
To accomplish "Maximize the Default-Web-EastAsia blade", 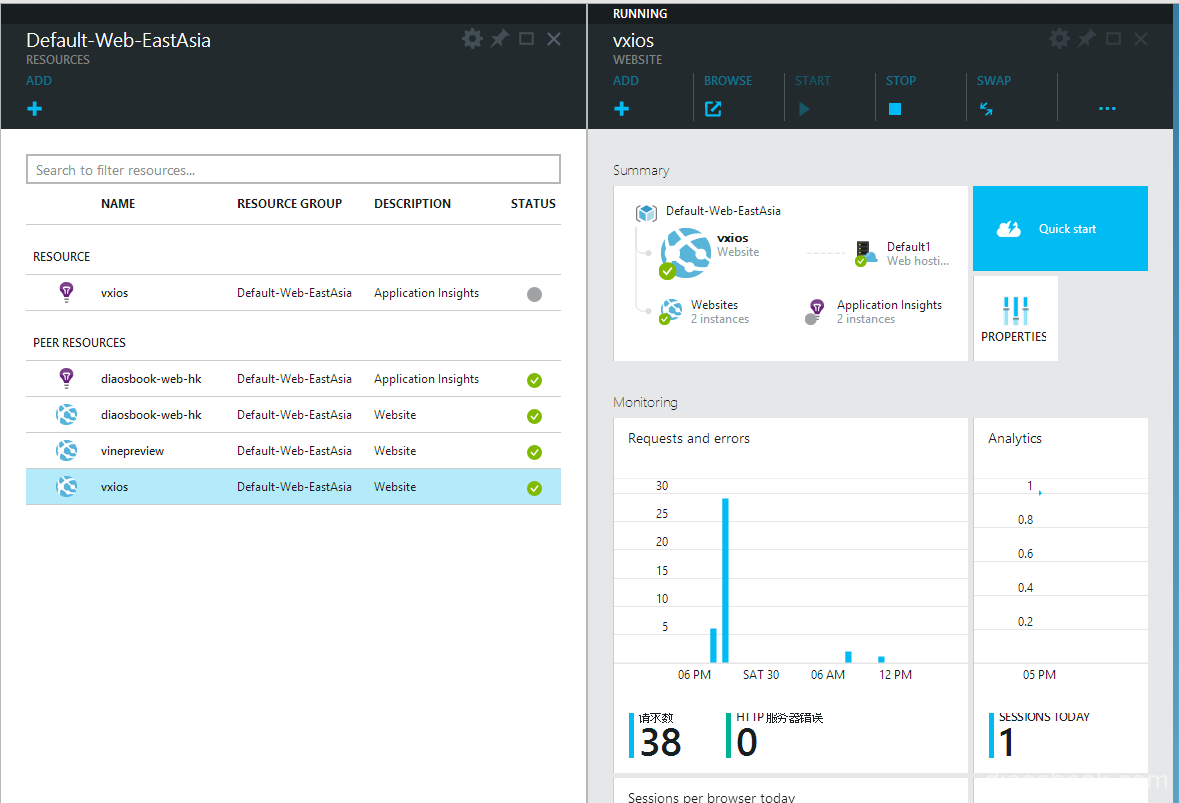I will (526, 39).
